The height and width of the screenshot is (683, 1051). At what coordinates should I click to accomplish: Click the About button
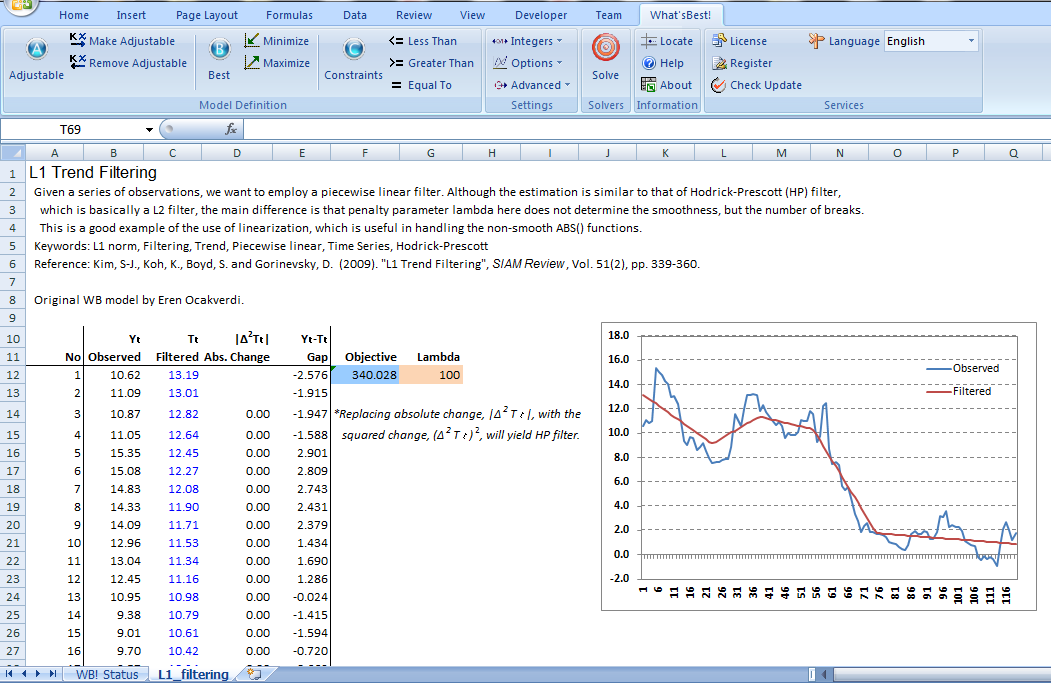pyautogui.click(x=666, y=85)
